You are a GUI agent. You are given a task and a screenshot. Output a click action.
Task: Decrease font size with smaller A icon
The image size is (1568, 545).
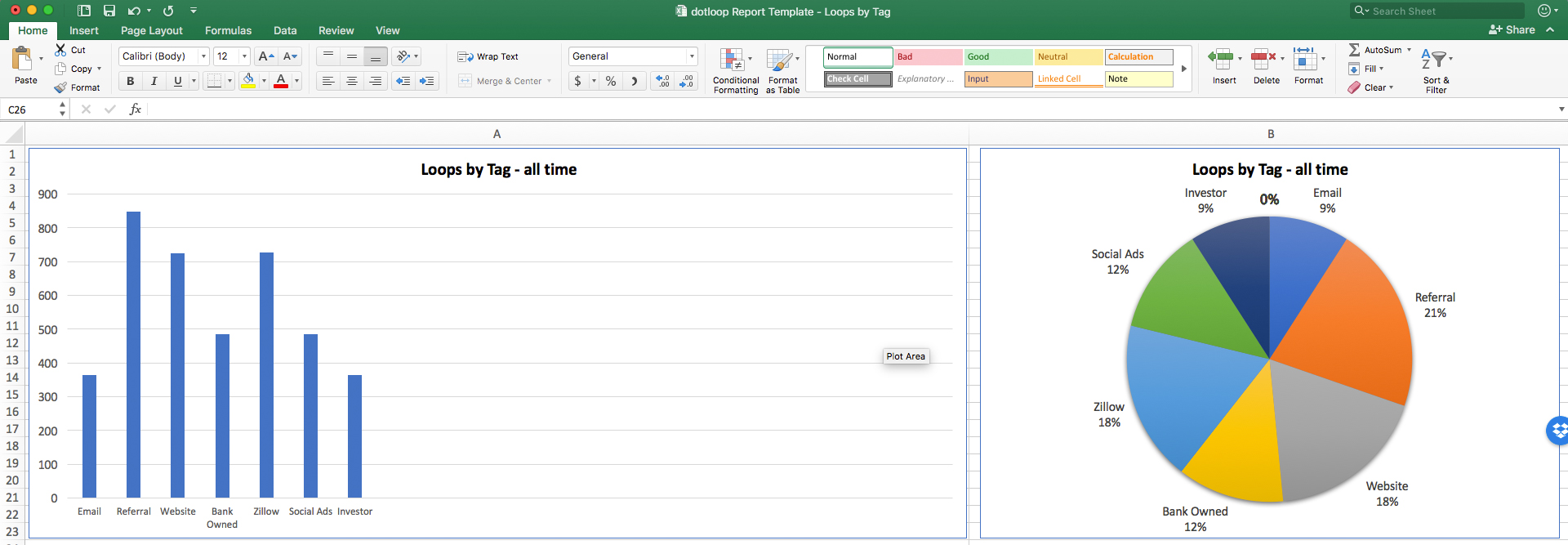pyautogui.click(x=290, y=56)
